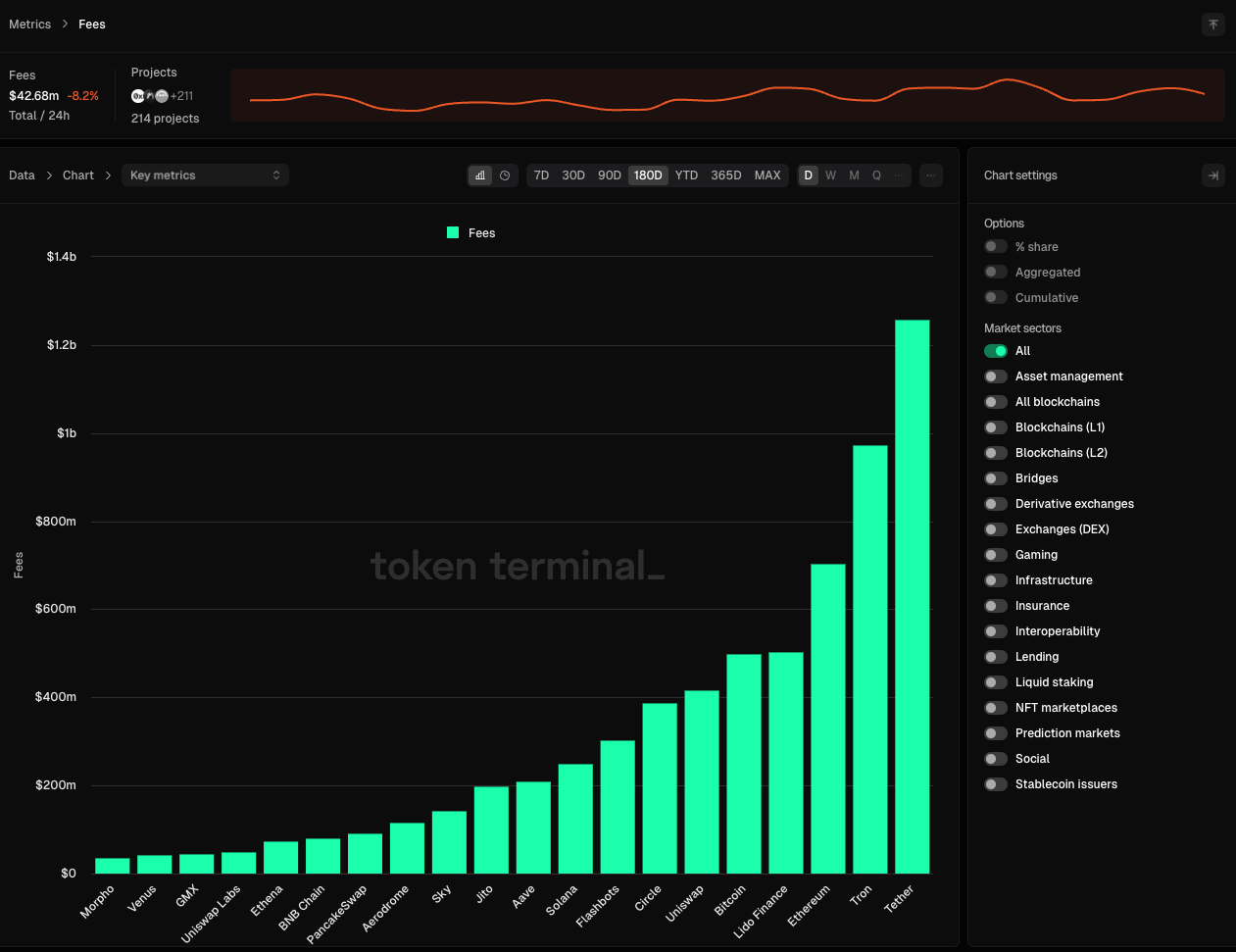Toggle the Cumulative option
The image size is (1236, 952).
(x=996, y=298)
